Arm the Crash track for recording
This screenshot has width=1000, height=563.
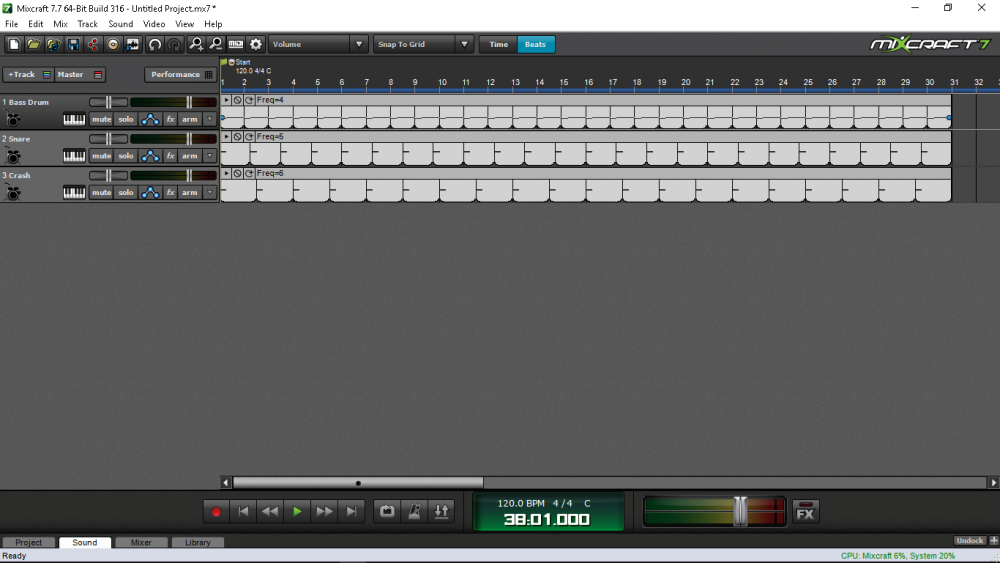[x=189, y=192]
